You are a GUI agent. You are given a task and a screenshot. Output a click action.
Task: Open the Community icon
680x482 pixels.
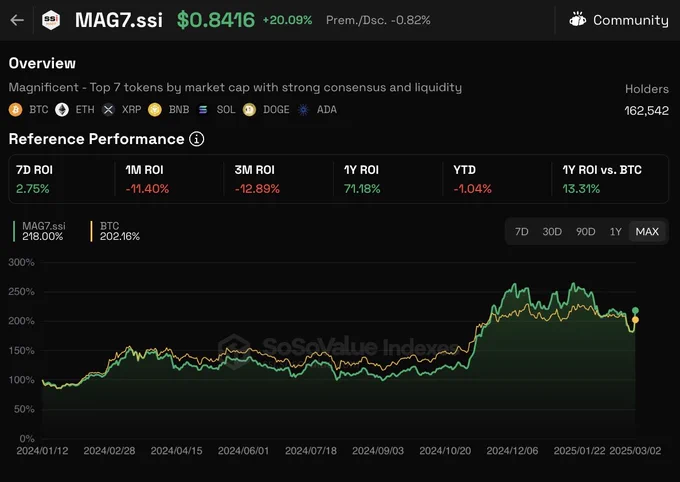[x=578, y=20]
